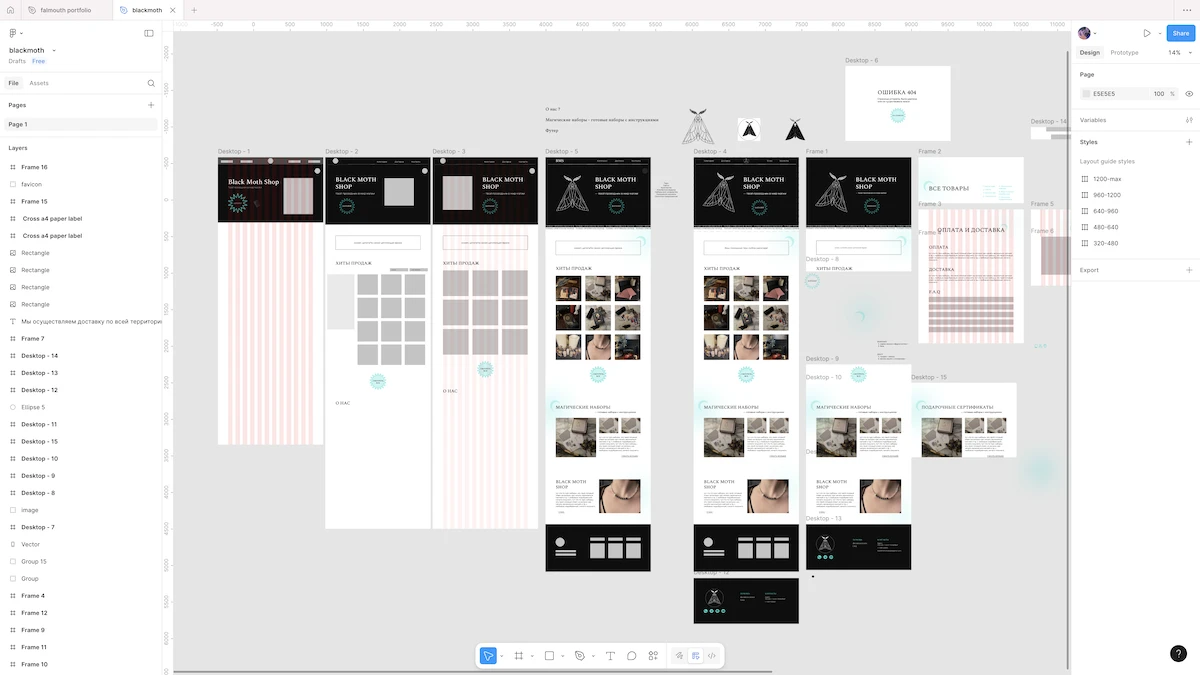Viewport: 1200px width, 675px height.
Task: Open a new tab with plus
Action: pos(194,10)
